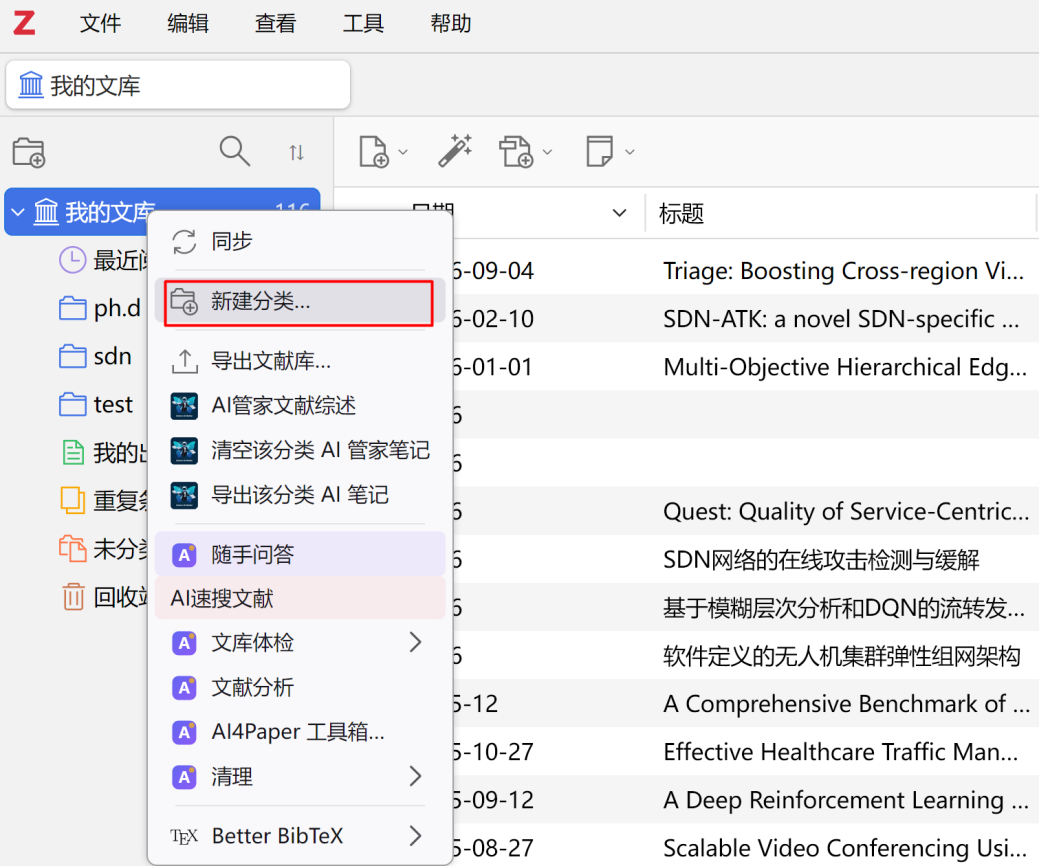The width and height of the screenshot is (1039, 866).
Task: Expand the new item dropdown arrow
Action: 403,152
